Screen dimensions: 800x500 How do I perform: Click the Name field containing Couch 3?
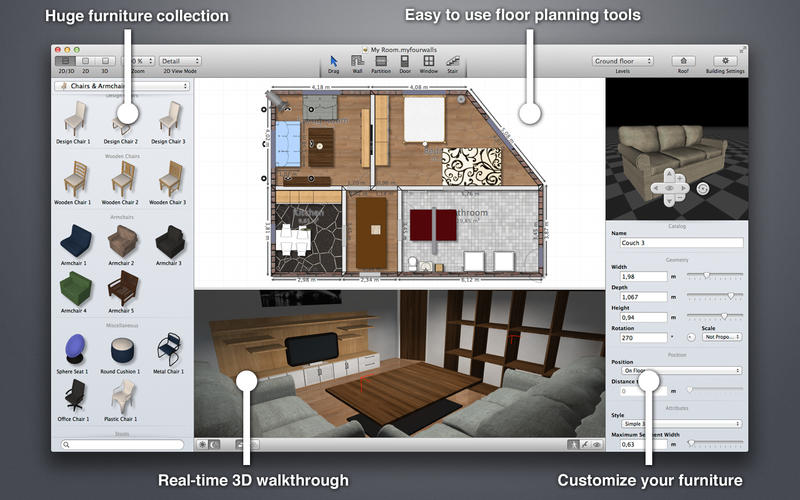675,242
